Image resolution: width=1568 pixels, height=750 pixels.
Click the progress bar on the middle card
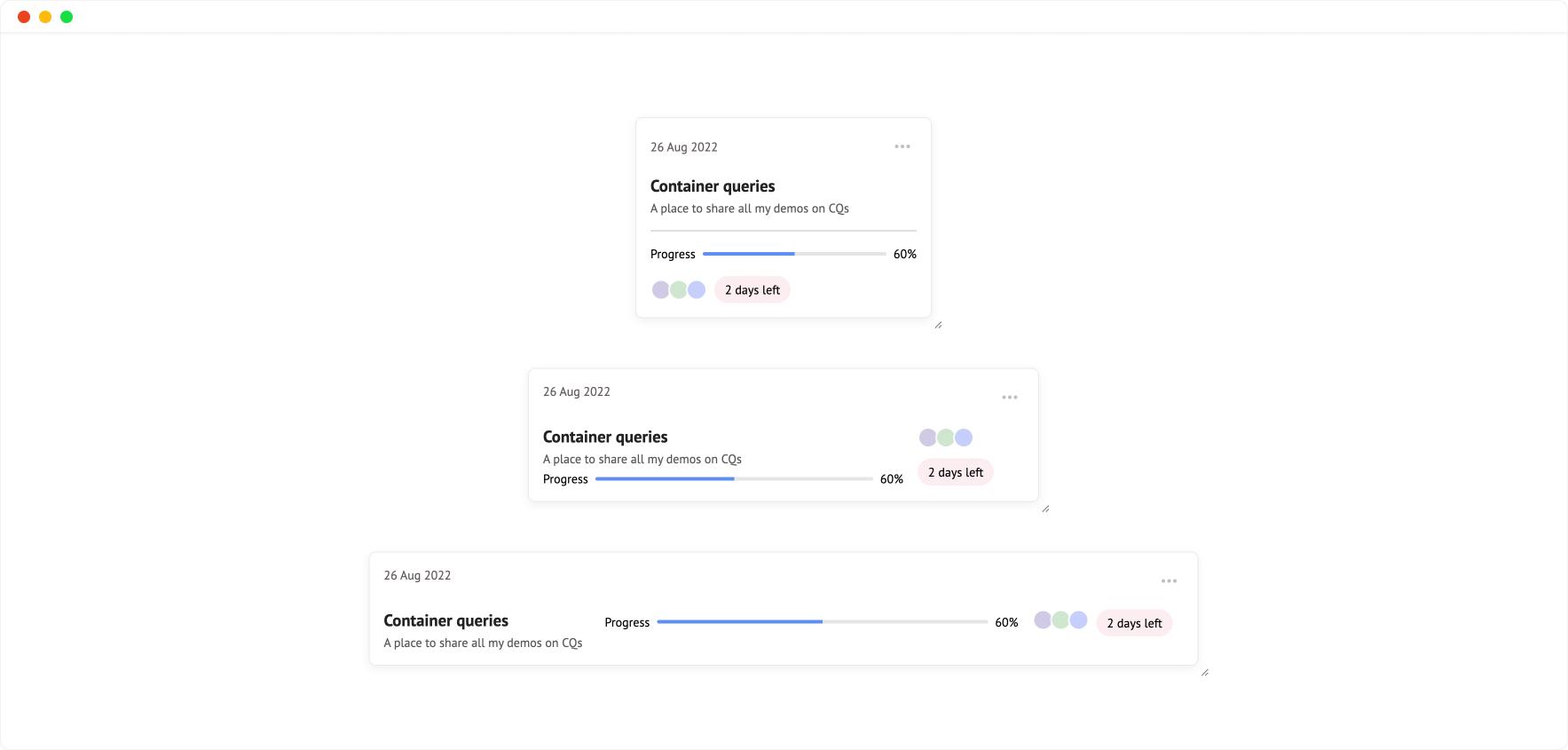coord(734,479)
